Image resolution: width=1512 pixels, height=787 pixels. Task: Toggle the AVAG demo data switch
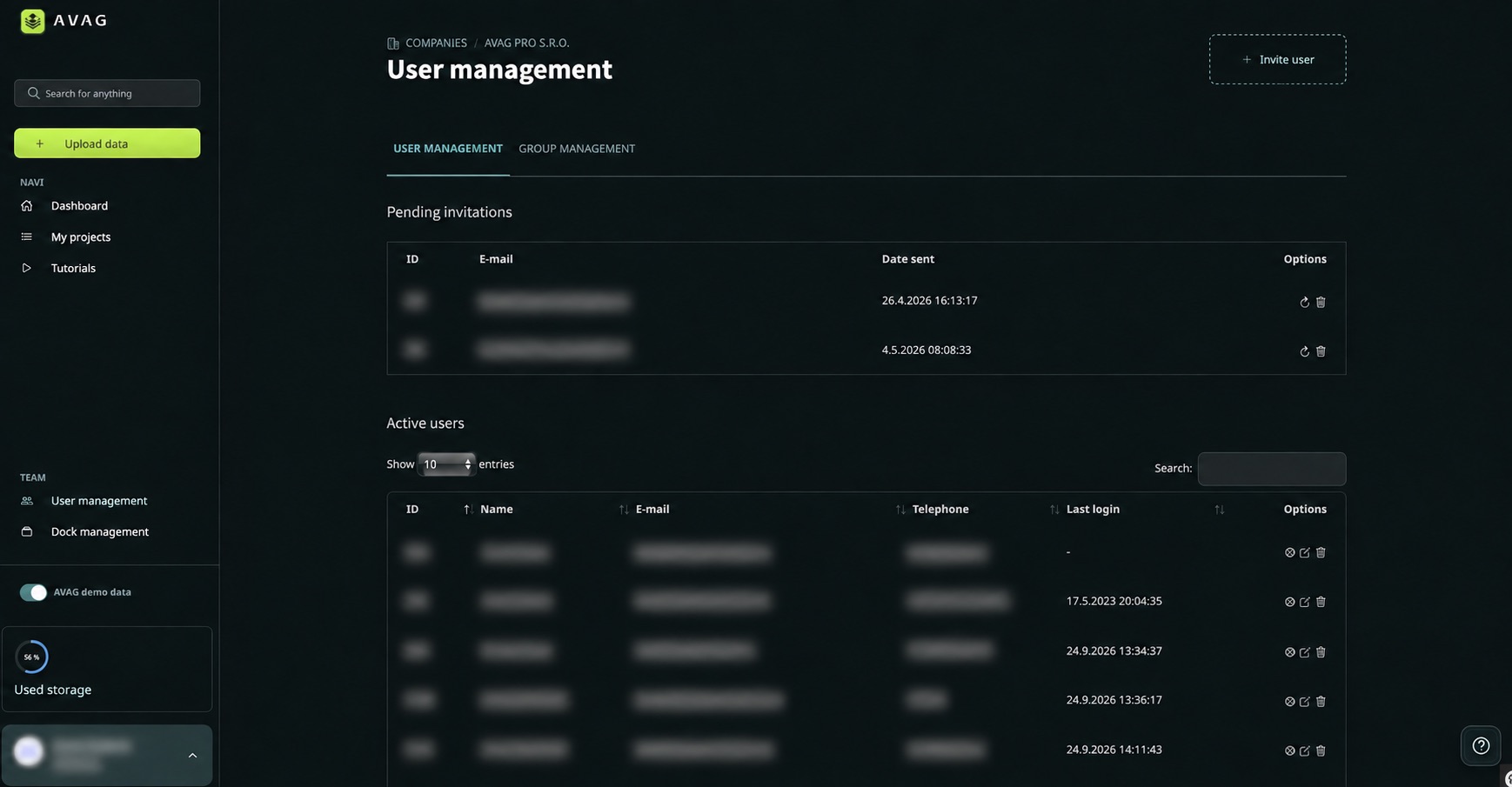33,592
